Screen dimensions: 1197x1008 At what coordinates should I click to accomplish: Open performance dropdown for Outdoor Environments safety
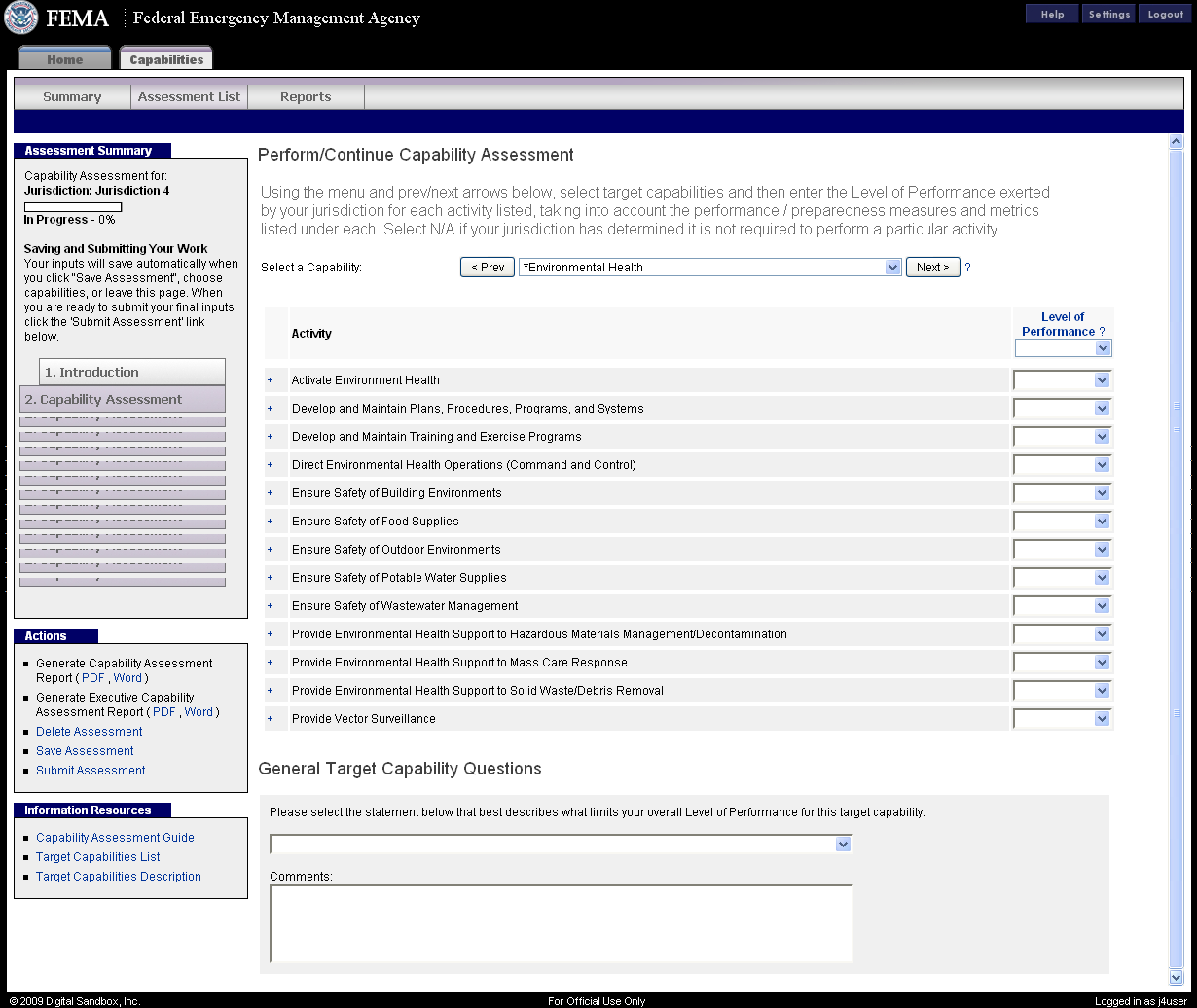point(1062,550)
